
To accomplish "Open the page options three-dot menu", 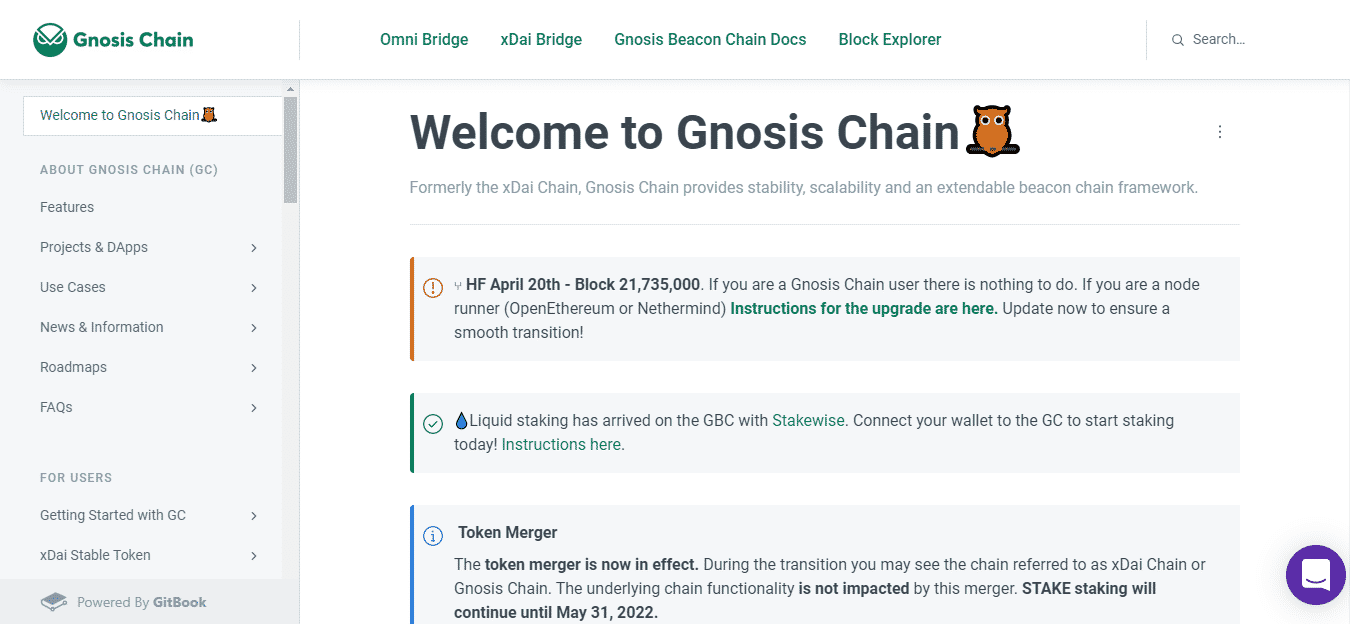I will (x=1219, y=132).
